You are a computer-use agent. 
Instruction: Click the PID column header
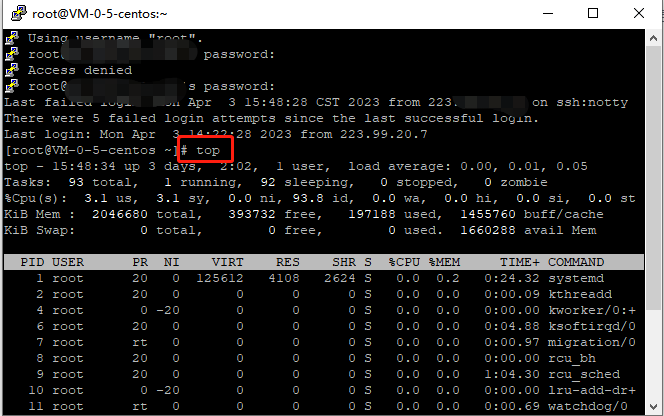coord(32,262)
